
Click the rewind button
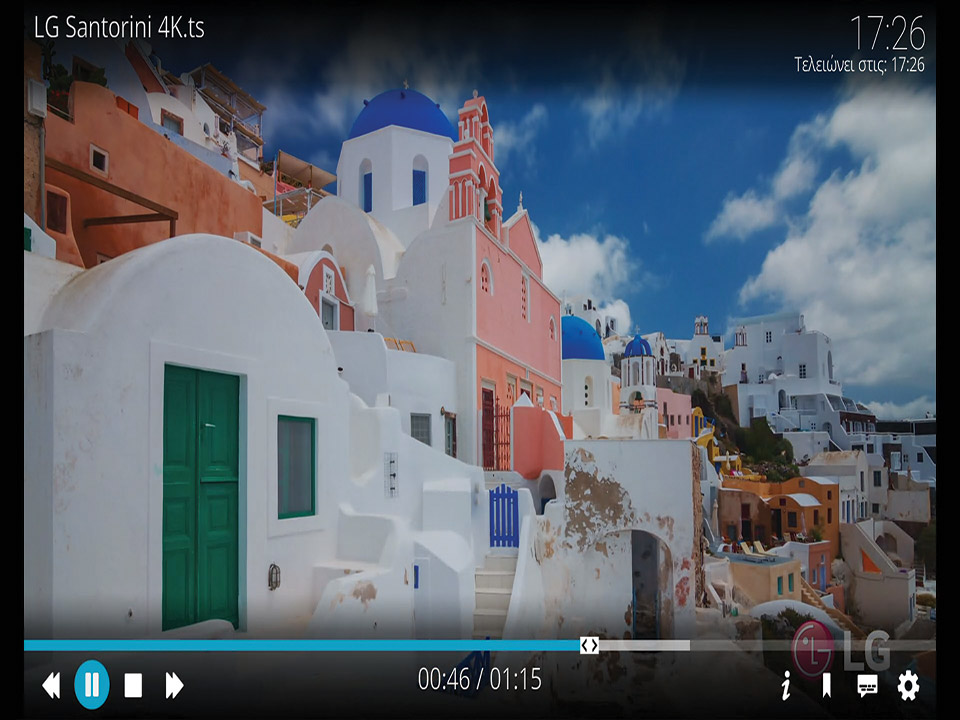click(51, 685)
